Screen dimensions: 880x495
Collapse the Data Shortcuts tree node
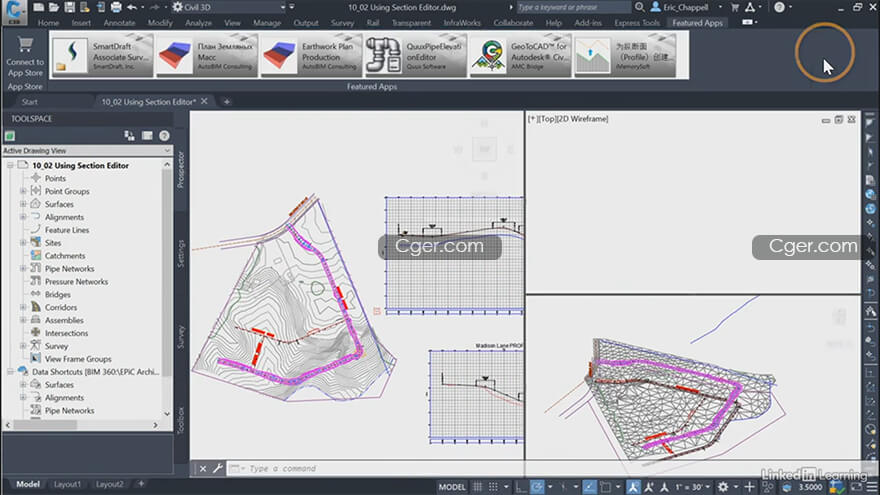pos(10,372)
